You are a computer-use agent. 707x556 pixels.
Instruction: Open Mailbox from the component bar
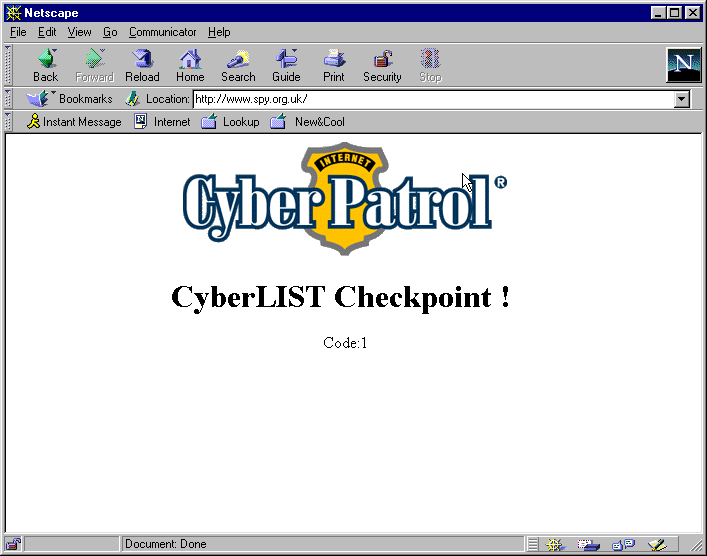[588, 545]
